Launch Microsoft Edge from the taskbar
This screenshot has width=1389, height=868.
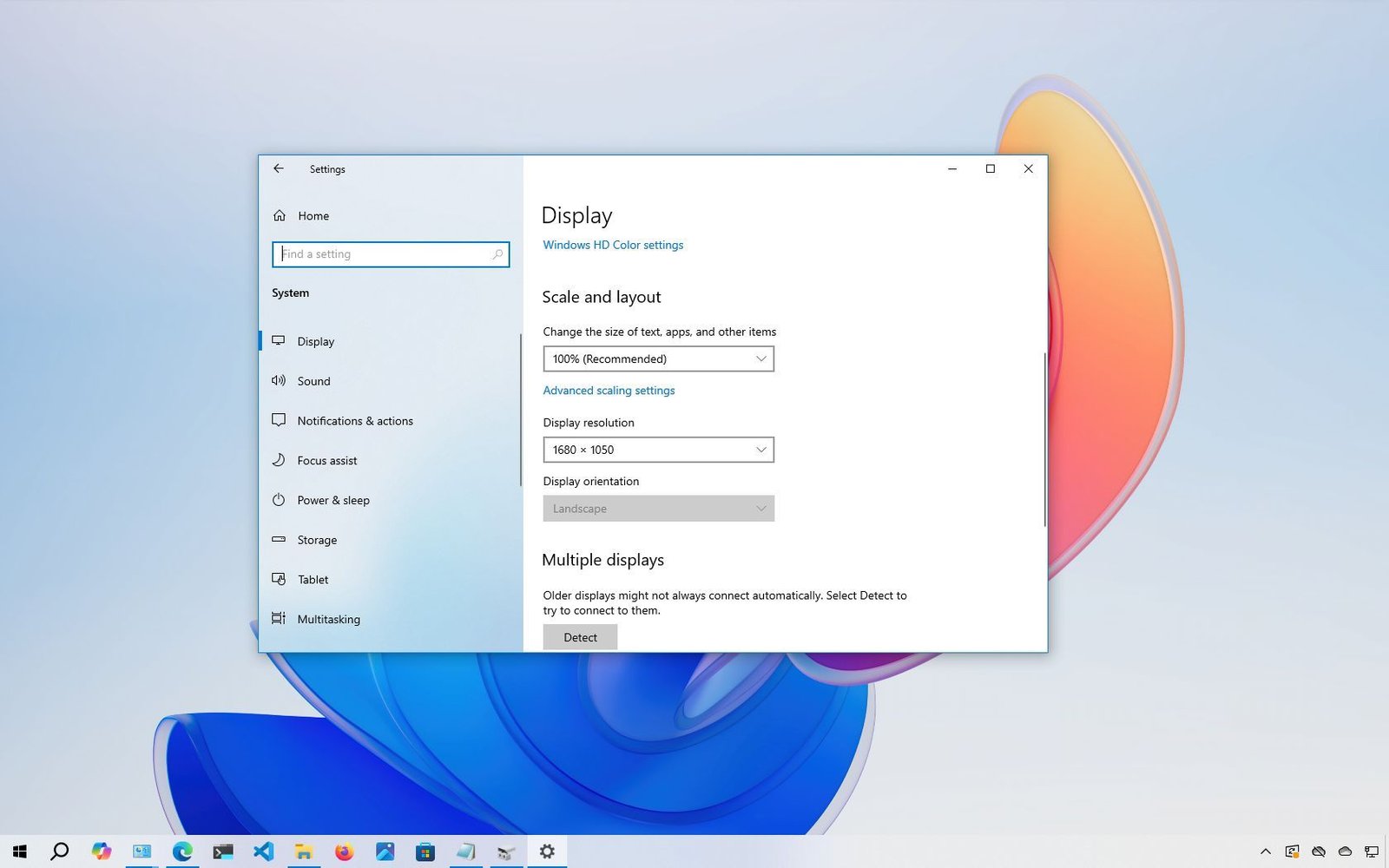point(182,852)
